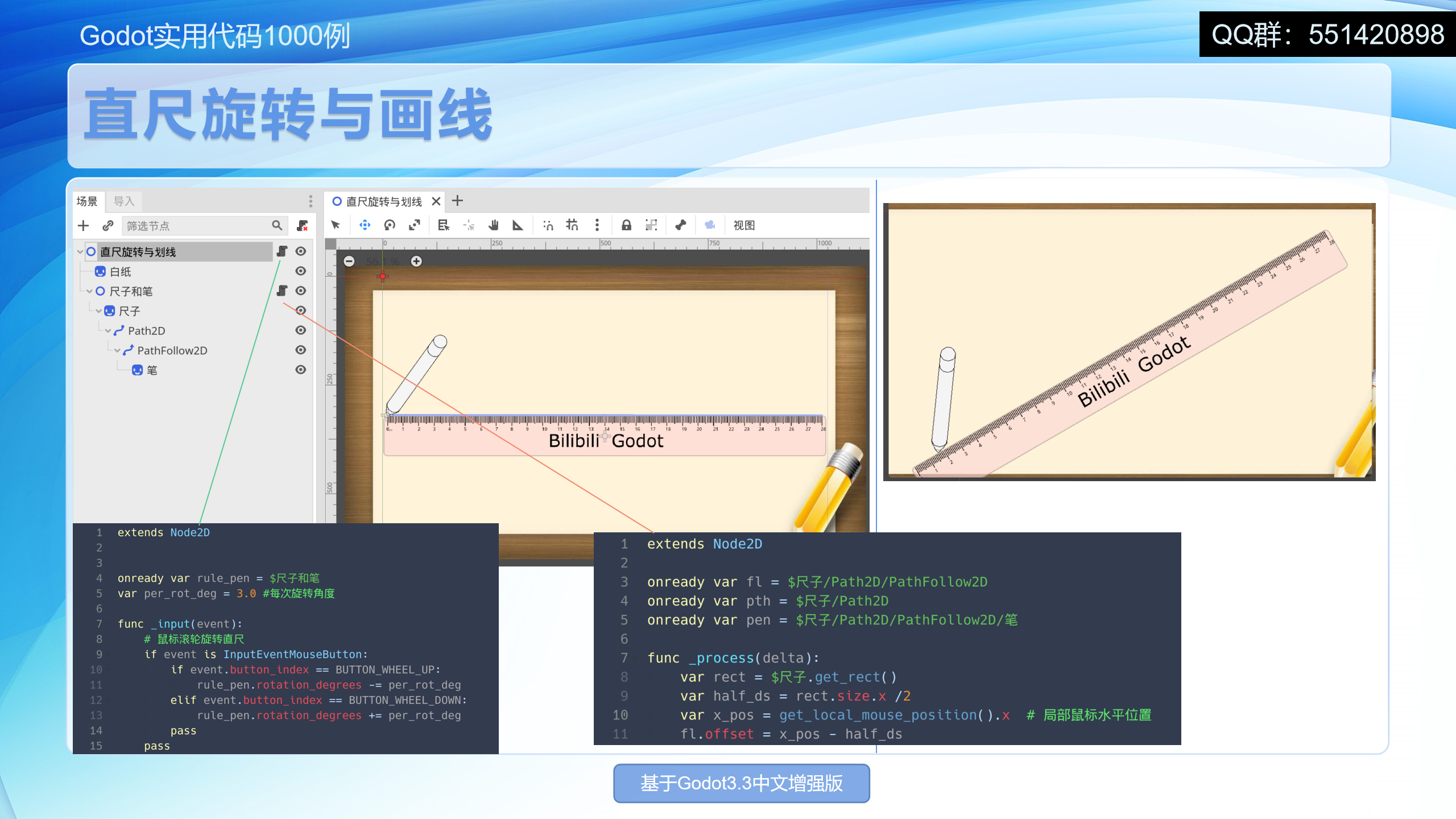This screenshot has width=1456, height=819.
Task: Collapse the PathFollow2D node
Action: coord(118,350)
